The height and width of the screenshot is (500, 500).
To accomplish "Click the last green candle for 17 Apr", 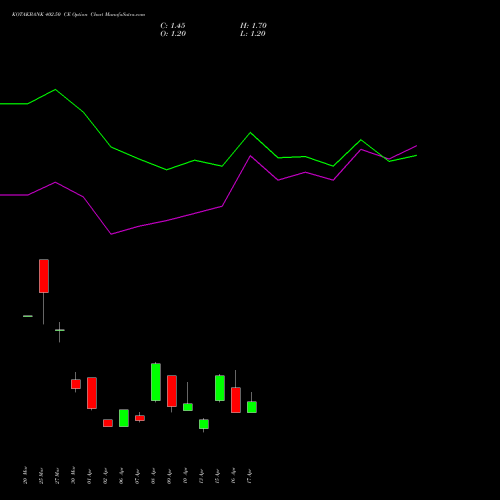I will pyautogui.click(x=252, y=407).
